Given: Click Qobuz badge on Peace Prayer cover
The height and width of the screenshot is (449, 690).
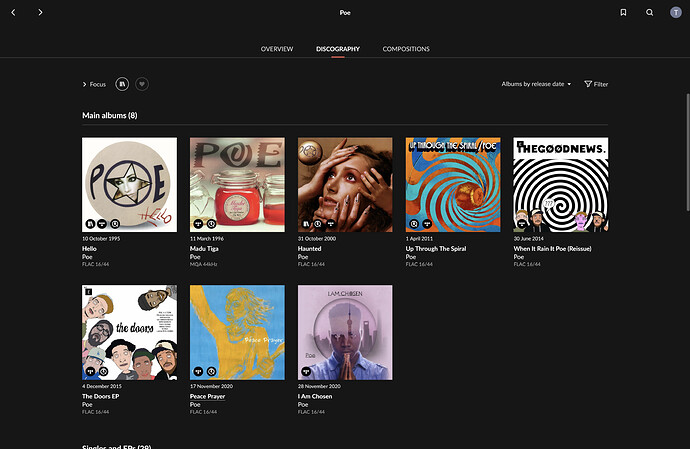Looking at the screenshot, I should click(x=211, y=372).
